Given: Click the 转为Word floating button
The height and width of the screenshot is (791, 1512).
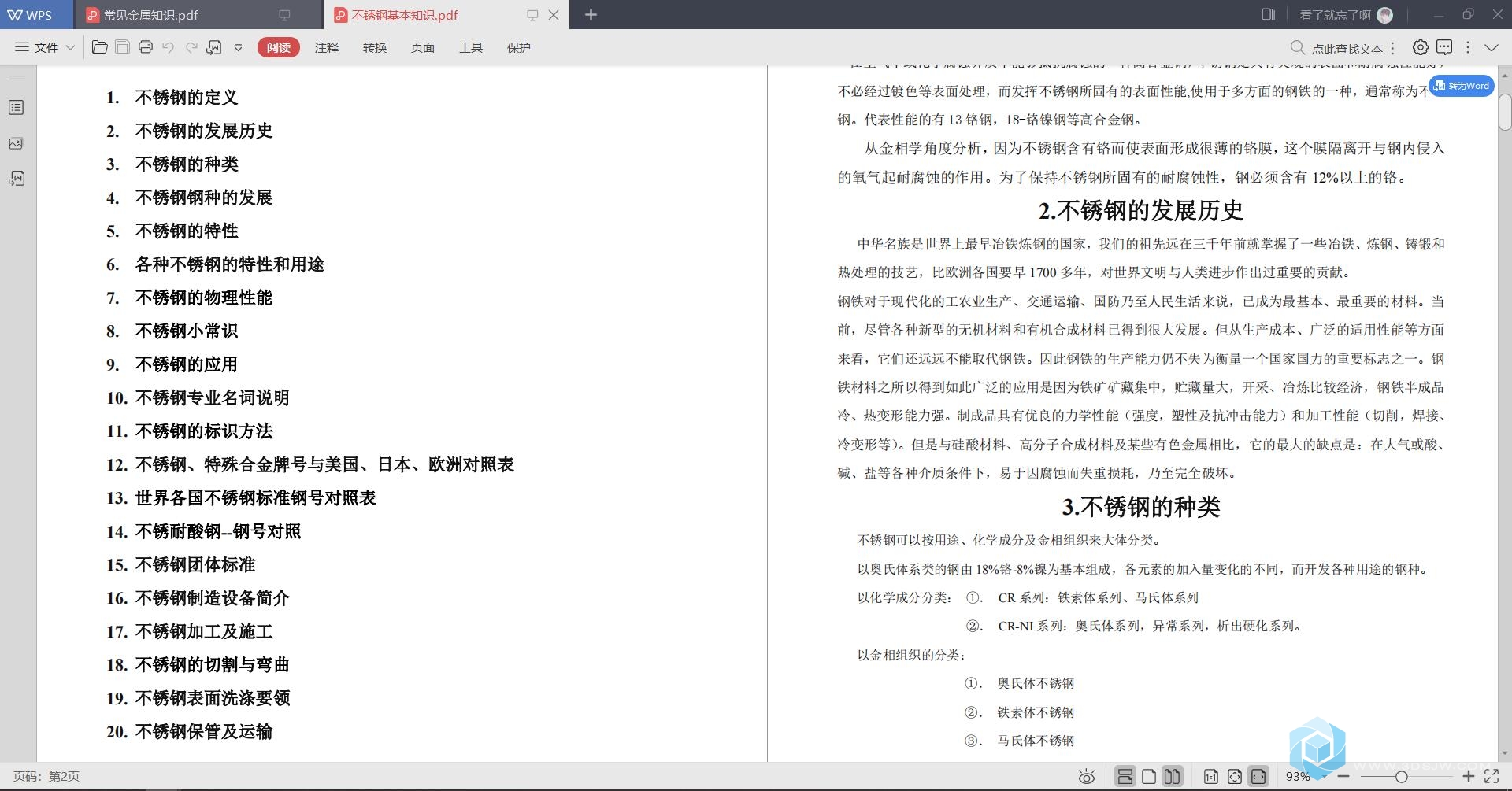Looking at the screenshot, I should (1462, 86).
